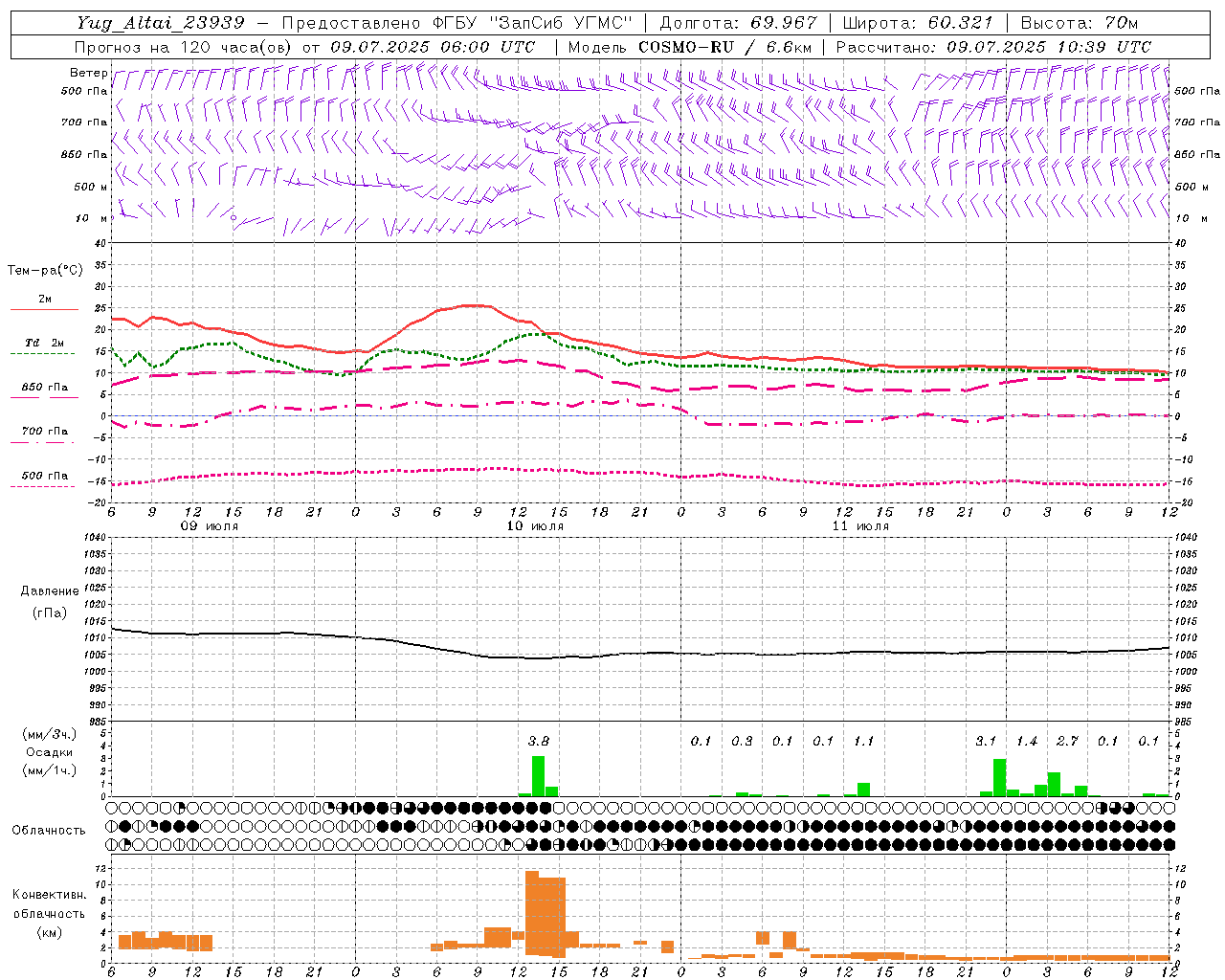
Task: Click the Рассчитано: 09.07.2025 10:39 UTC text
Action: coord(993,47)
